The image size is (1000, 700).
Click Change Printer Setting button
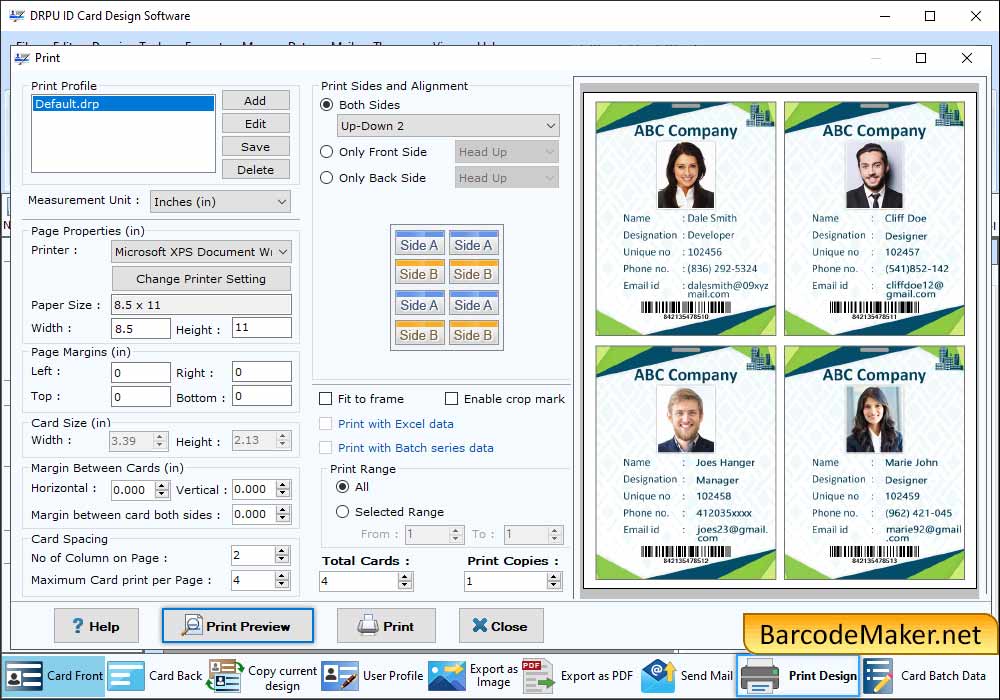(201, 279)
